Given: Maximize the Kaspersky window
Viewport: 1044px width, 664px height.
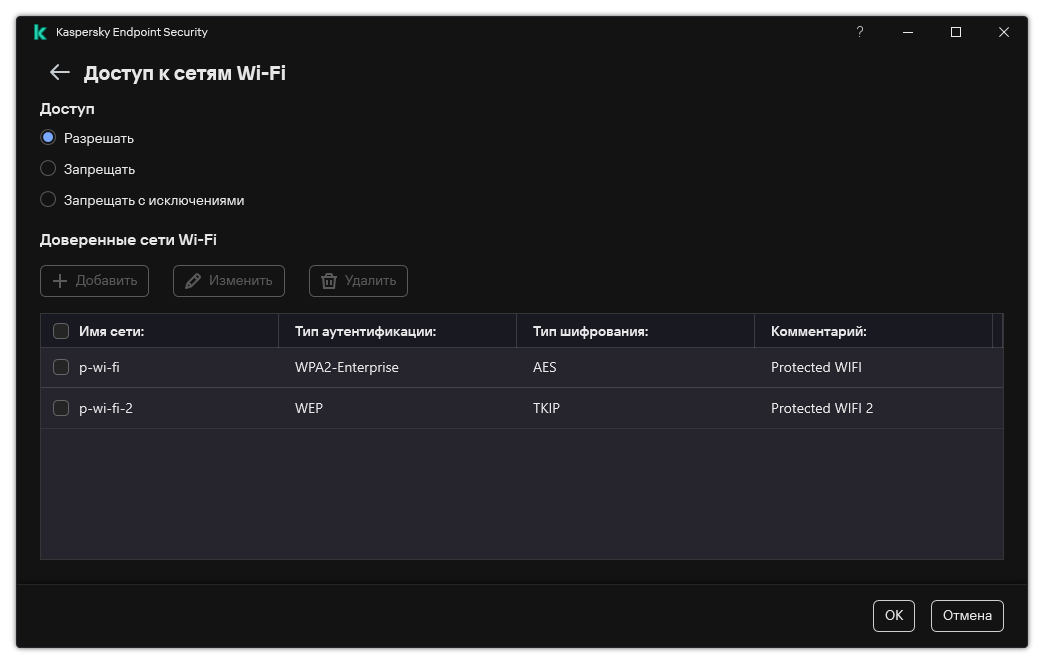Looking at the screenshot, I should click(955, 32).
